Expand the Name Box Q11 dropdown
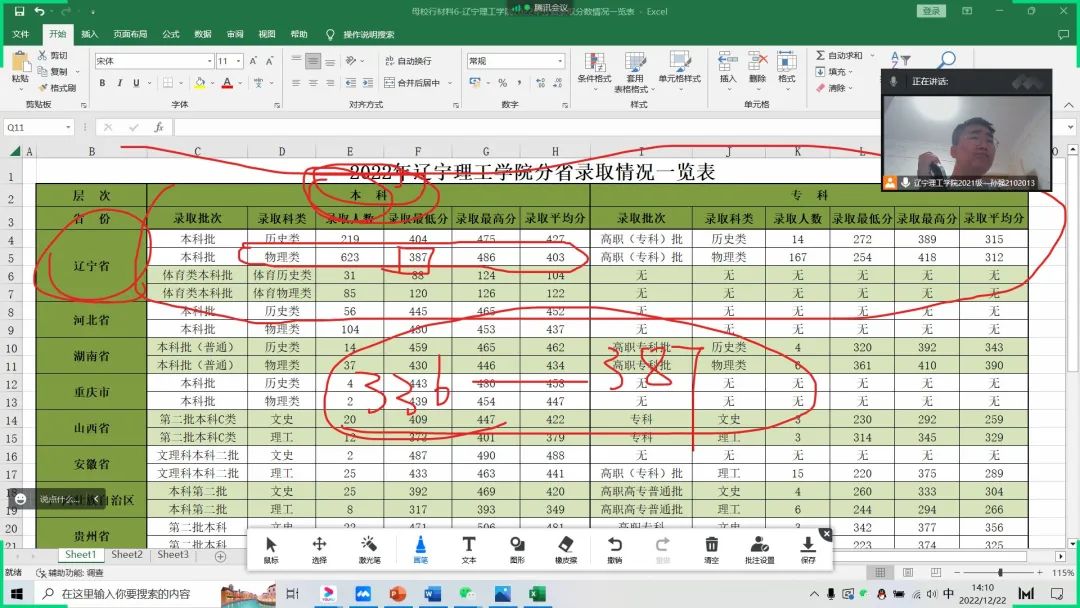This screenshot has width=1080, height=608. (x=68, y=127)
